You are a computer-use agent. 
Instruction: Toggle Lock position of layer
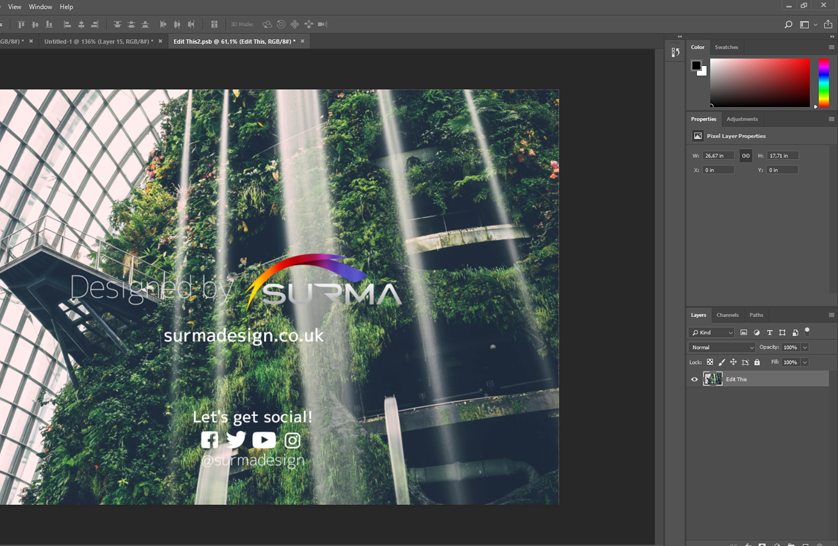point(733,362)
